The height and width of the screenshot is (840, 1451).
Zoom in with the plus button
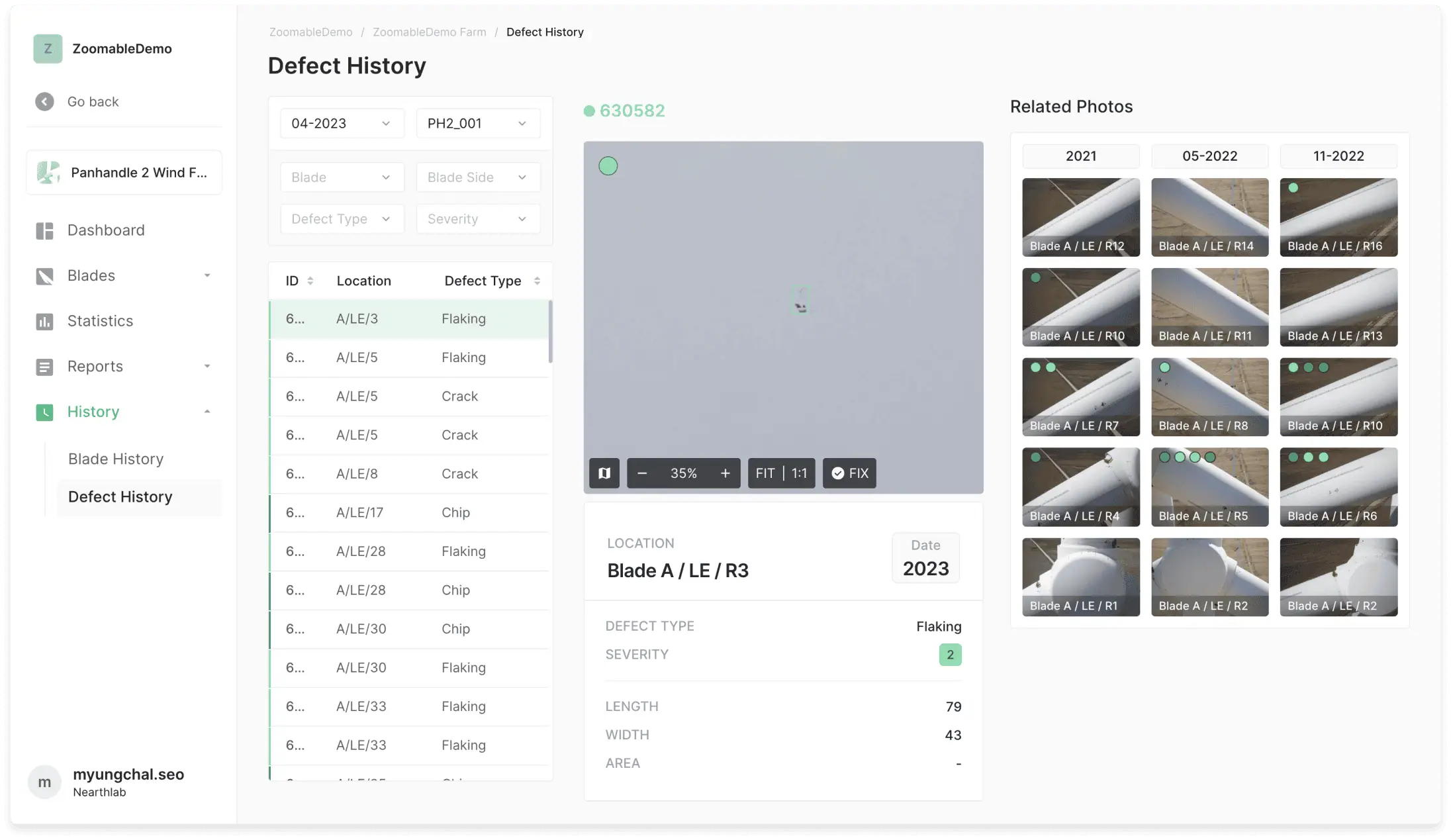pos(725,473)
